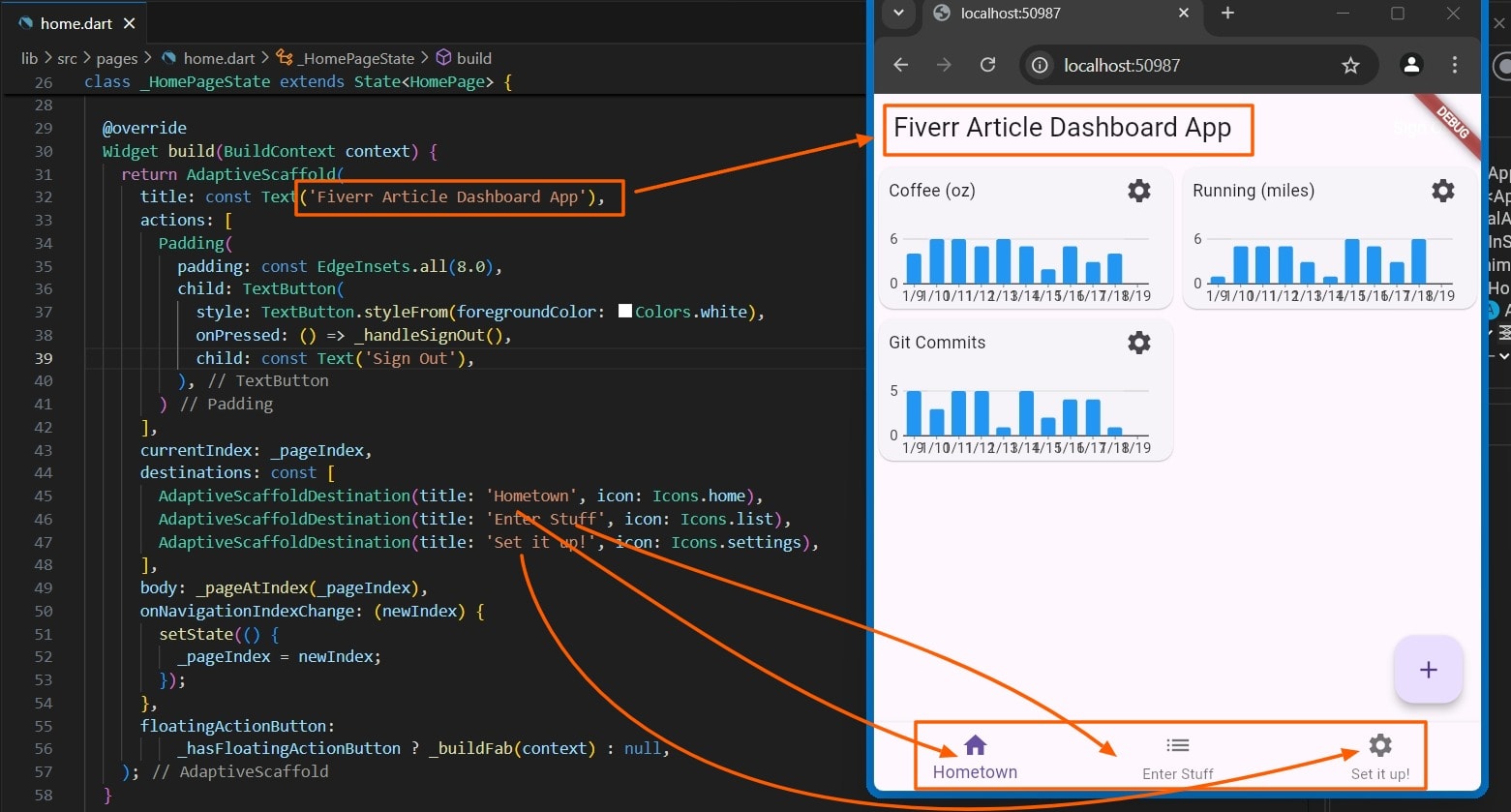Select home.dart in the breadcrumb

[209, 58]
